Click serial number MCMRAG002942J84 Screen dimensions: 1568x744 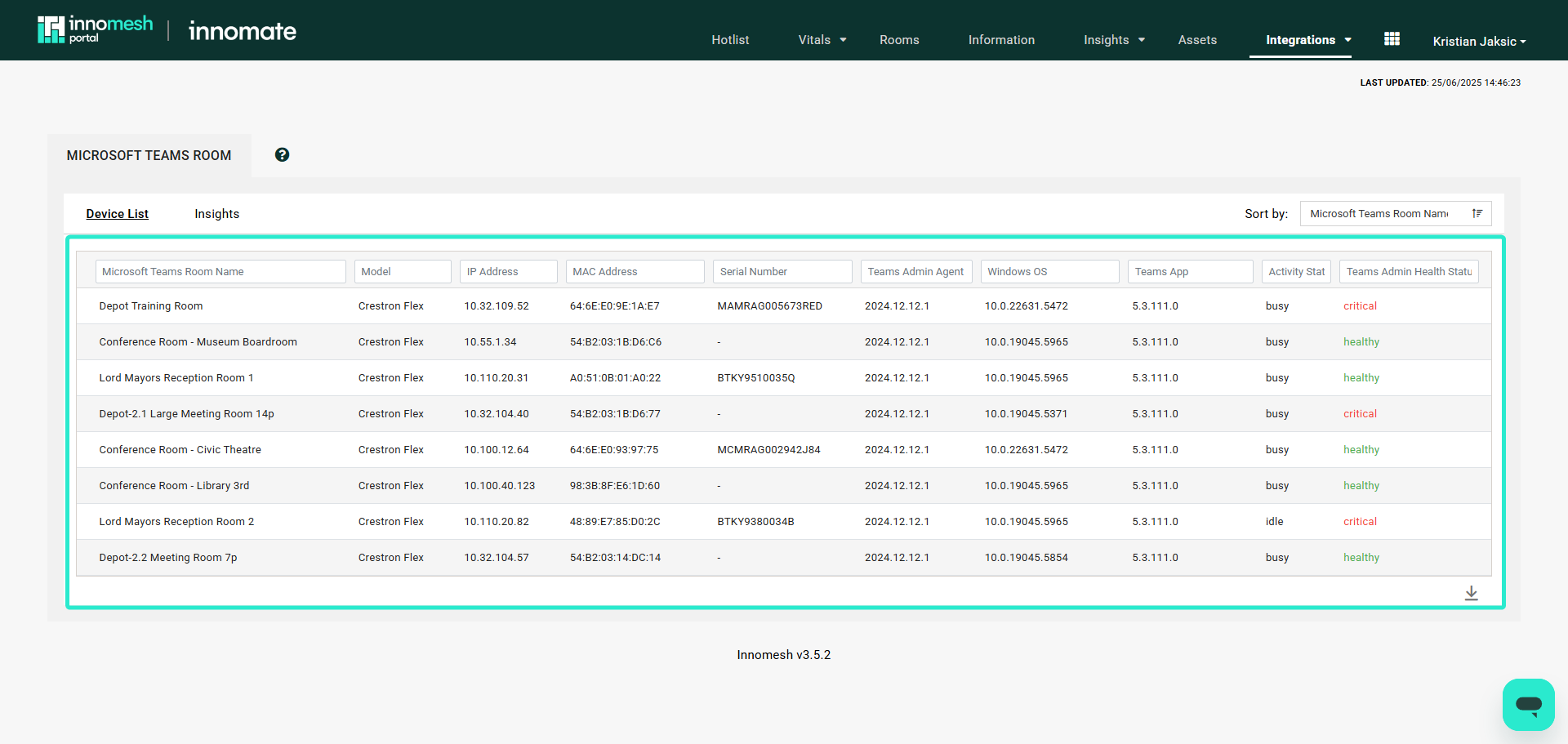click(x=769, y=450)
